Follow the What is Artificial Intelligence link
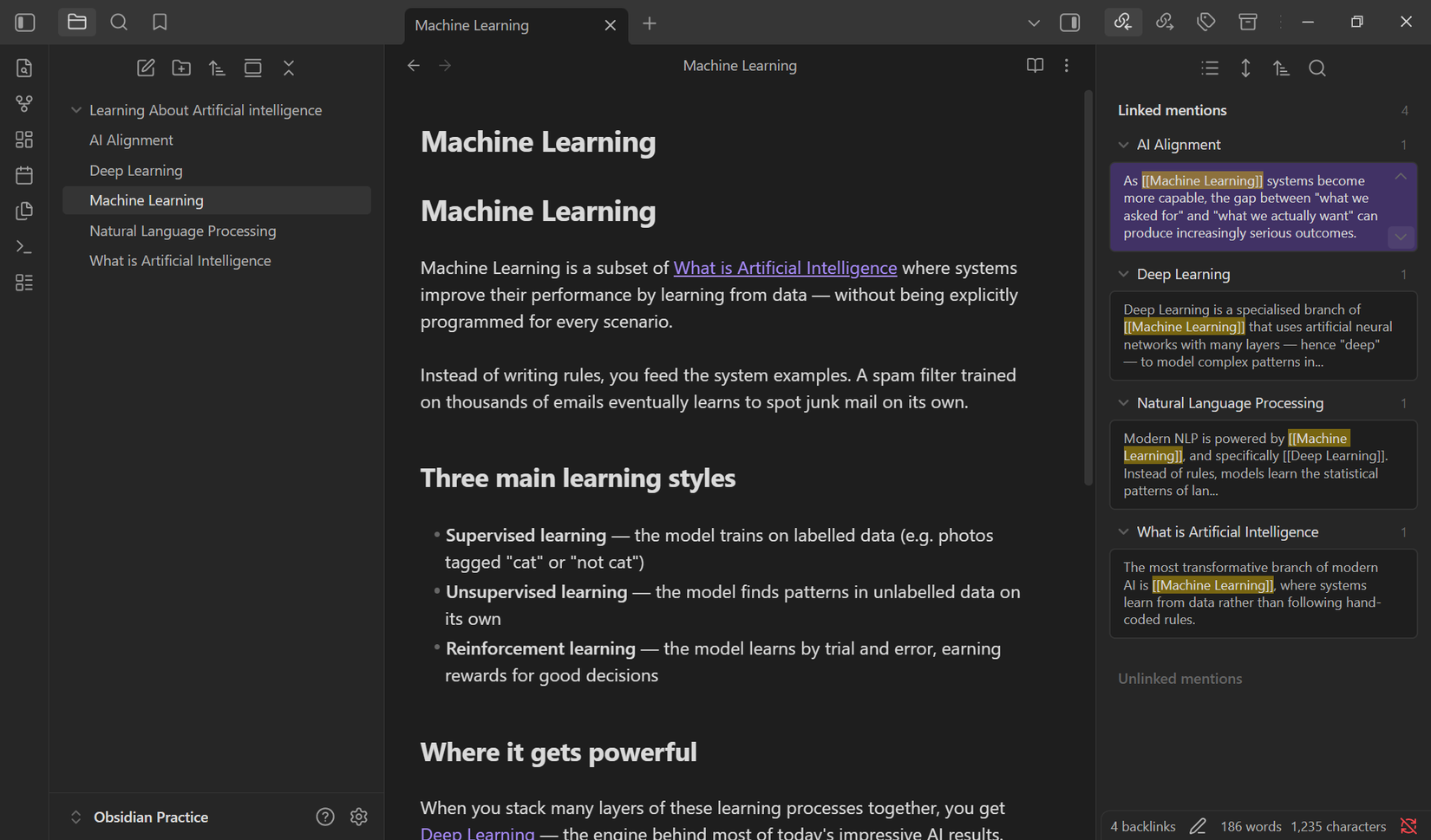 coord(785,268)
